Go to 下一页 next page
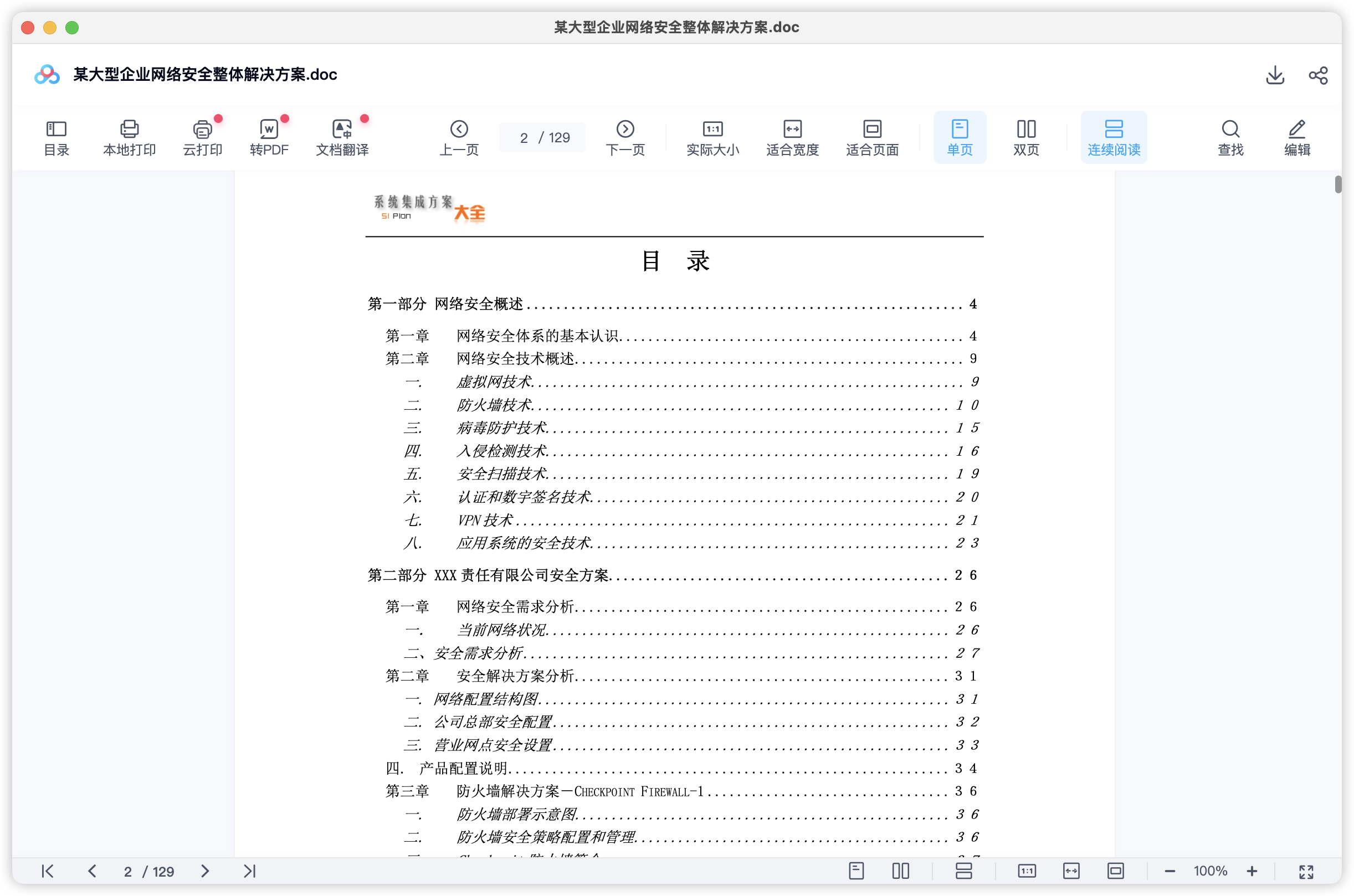 [x=625, y=137]
